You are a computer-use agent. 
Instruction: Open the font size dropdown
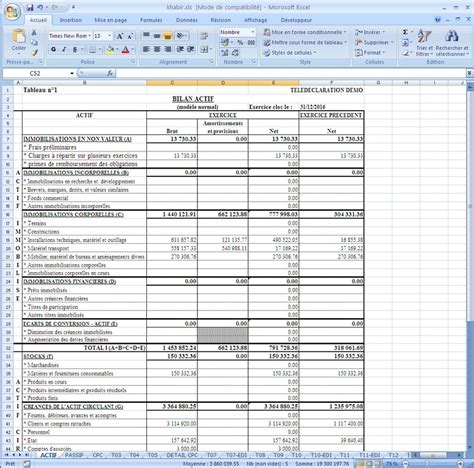(110, 36)
